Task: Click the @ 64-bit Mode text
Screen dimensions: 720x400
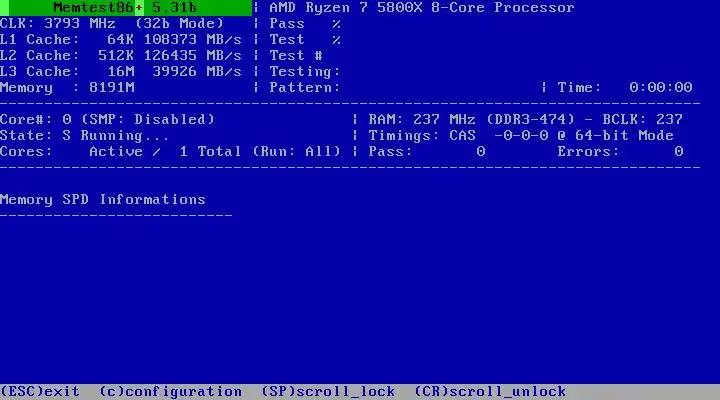Action: pos(616,136)
